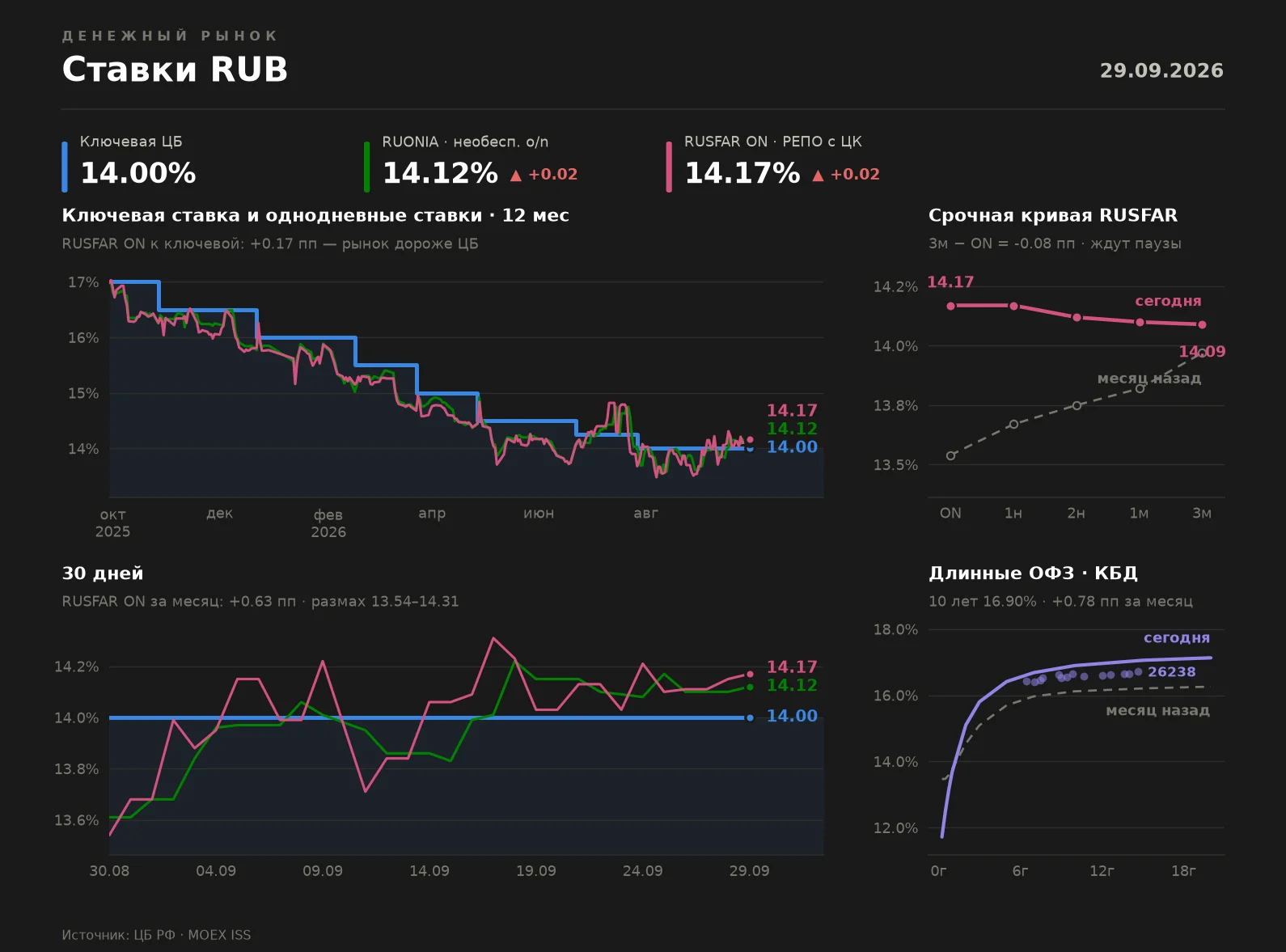
Task: Click 'фев 2026' on the 12-month axis
Action: [x=328, y=523]
